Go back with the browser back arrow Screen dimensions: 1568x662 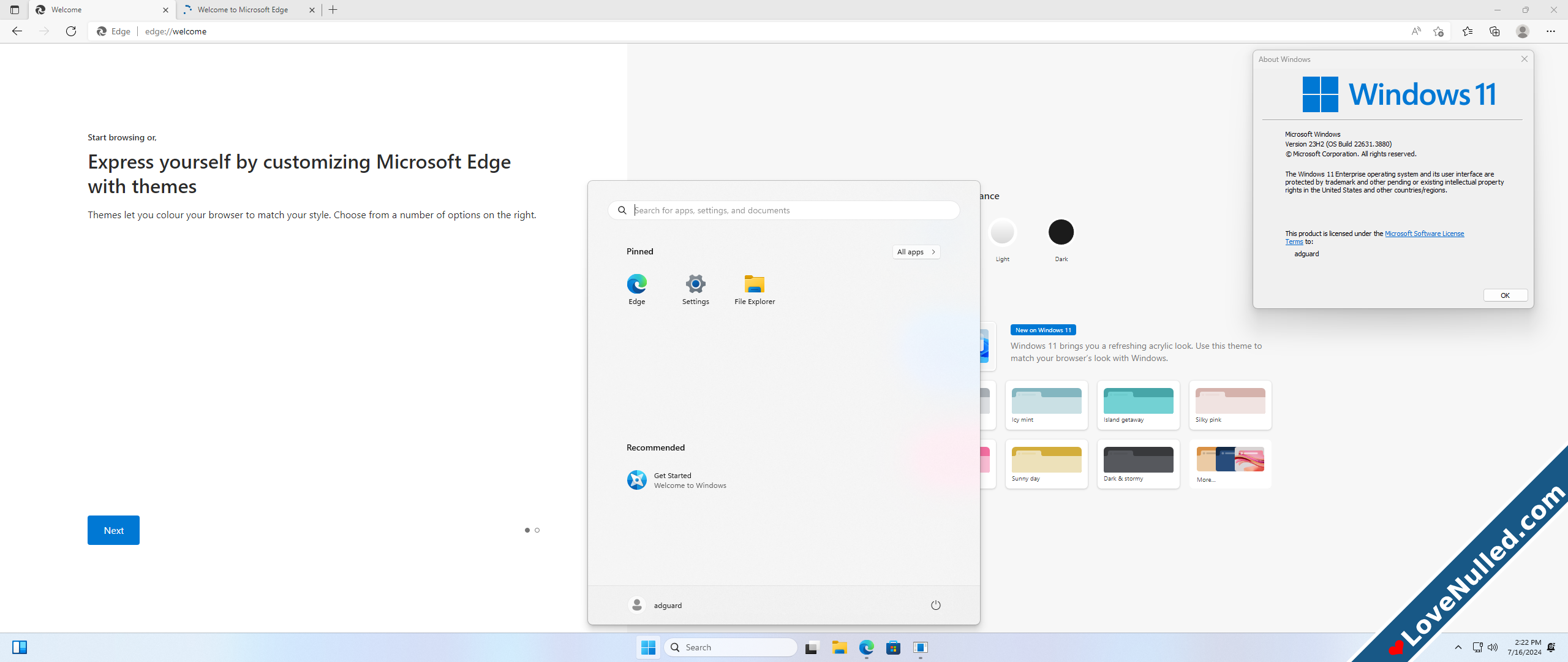click(17, 31)
